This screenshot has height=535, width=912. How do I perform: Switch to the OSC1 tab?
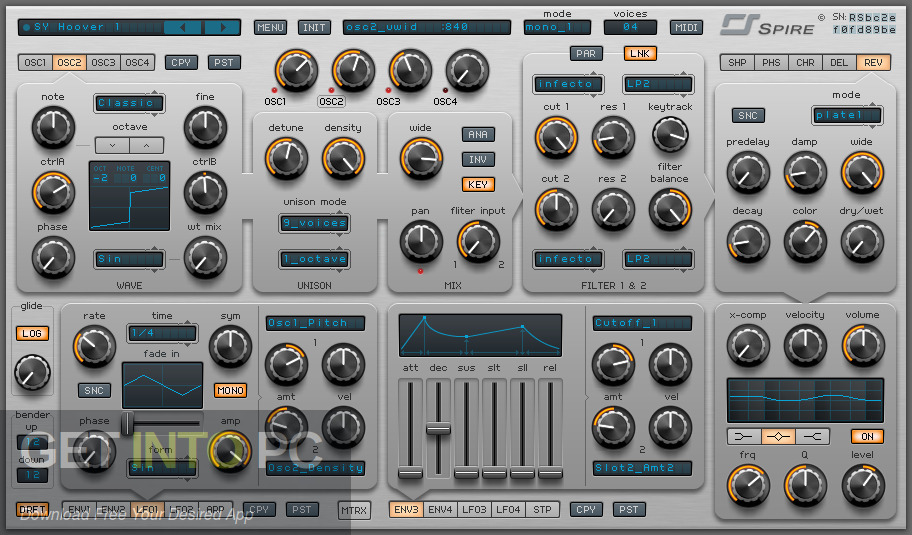35,62
